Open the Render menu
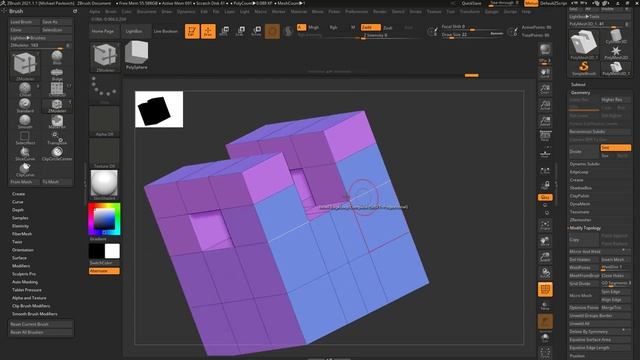 tap(380, 11)
